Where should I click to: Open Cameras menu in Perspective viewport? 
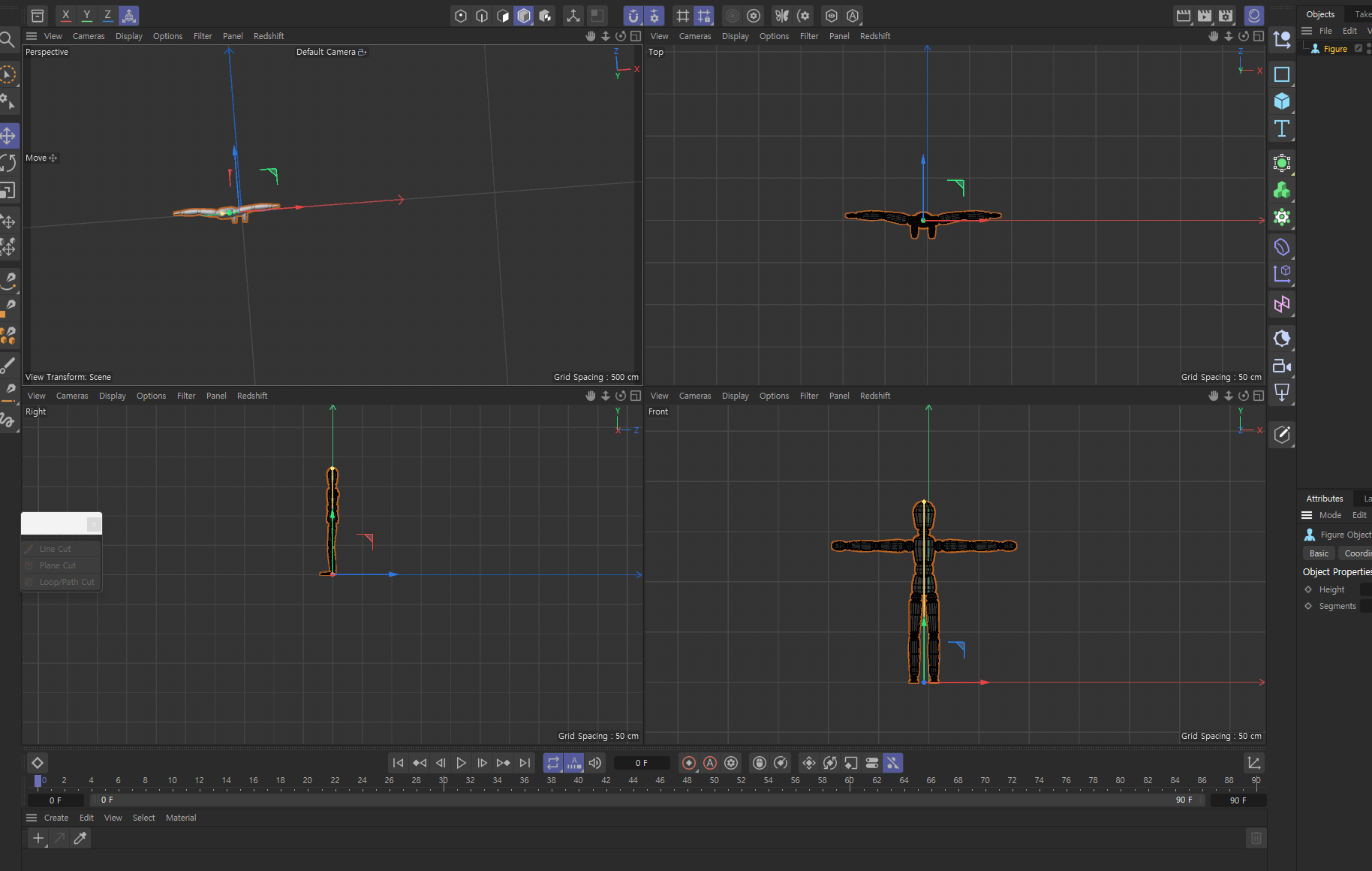pyautogui.click(x=89, y=36)
